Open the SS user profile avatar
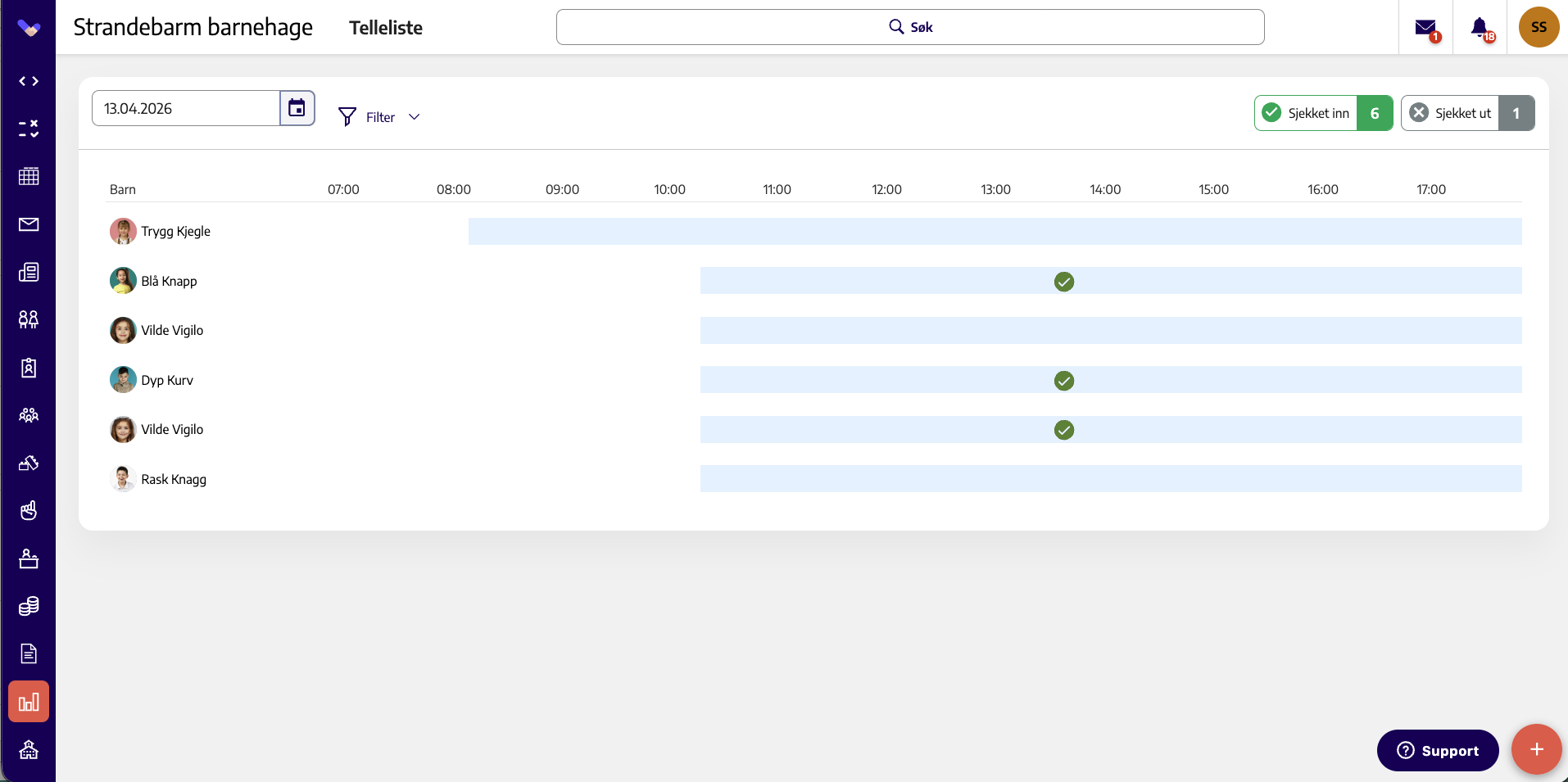Image resolution: width=1568 pixels, height=782 pixels. click(1539, 27)
